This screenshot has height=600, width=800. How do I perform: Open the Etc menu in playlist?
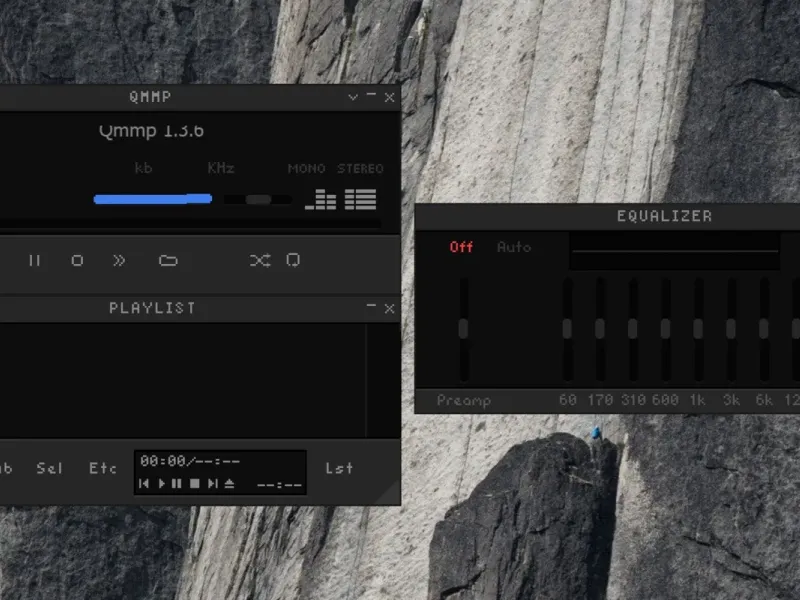(103, 468)
